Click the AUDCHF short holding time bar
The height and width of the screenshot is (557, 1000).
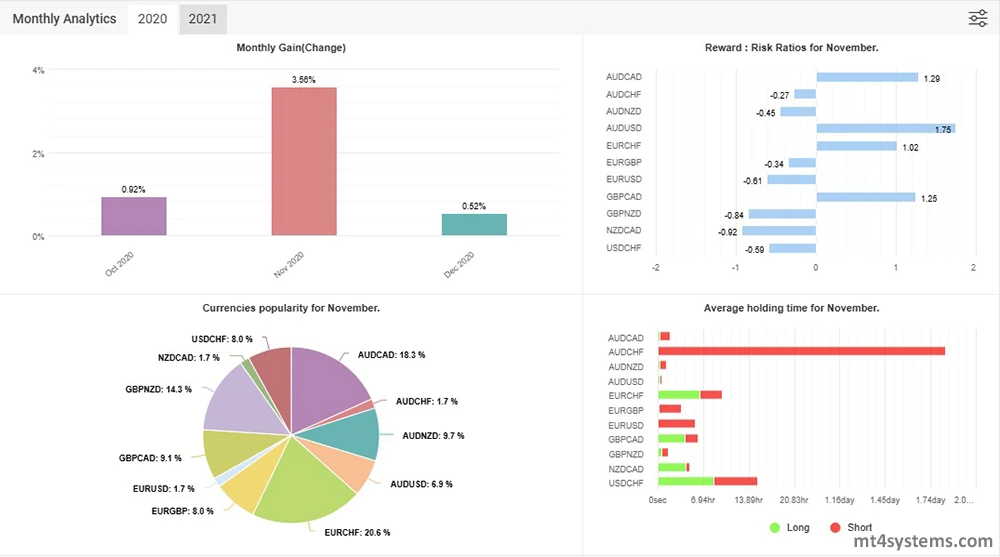pyautogui.click(x=802, y=351)
